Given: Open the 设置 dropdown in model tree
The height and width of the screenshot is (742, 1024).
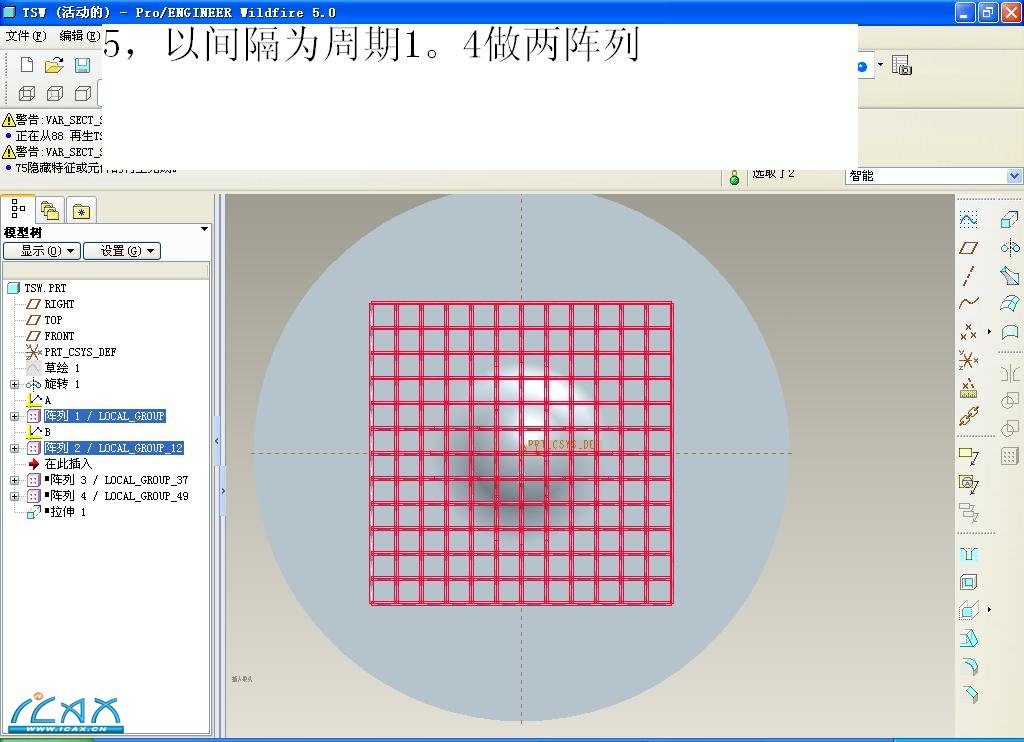Looking at the screenshot, I should (x=121, y=251).
